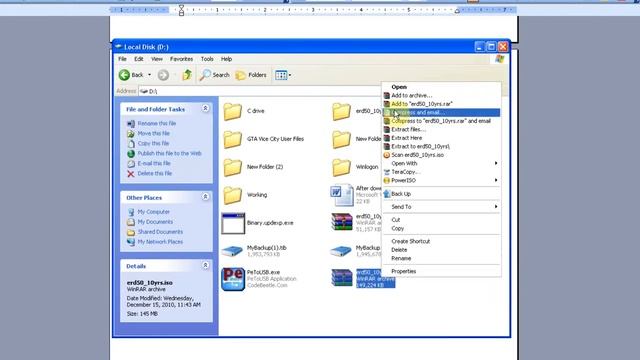This screenshot has height=360, width=640.
Task: Select the second MyBackup tib drive icon
Action: coord(341,251)
